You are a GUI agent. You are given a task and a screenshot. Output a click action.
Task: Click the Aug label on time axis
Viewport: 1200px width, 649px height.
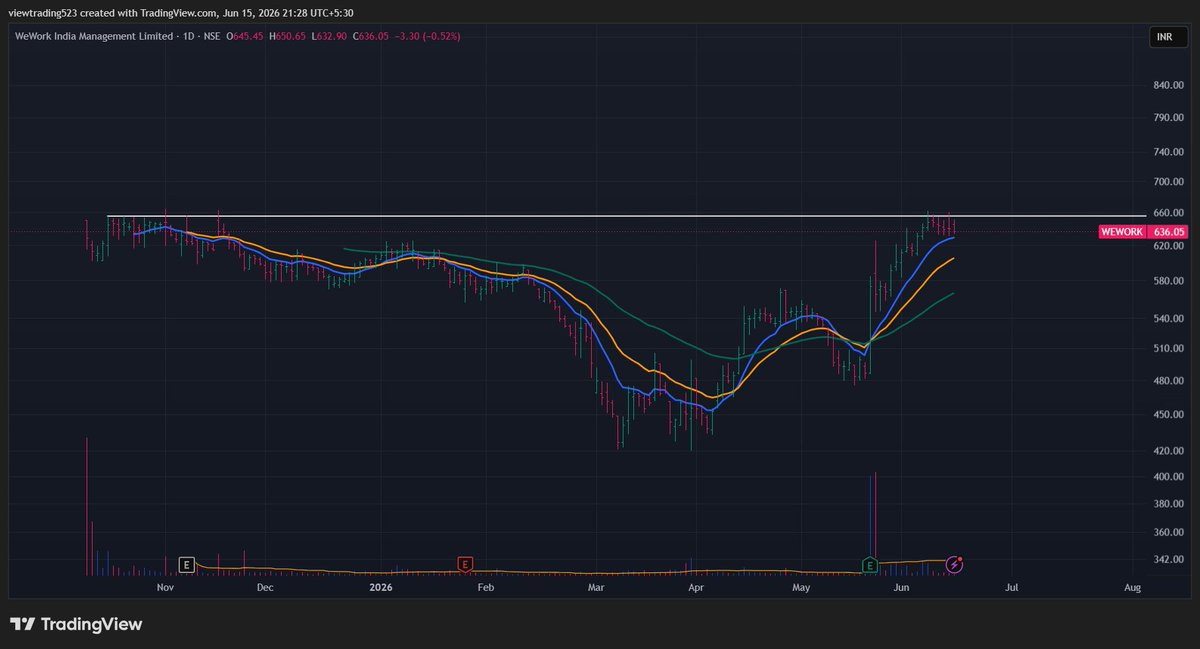(x=1132, y=589)
